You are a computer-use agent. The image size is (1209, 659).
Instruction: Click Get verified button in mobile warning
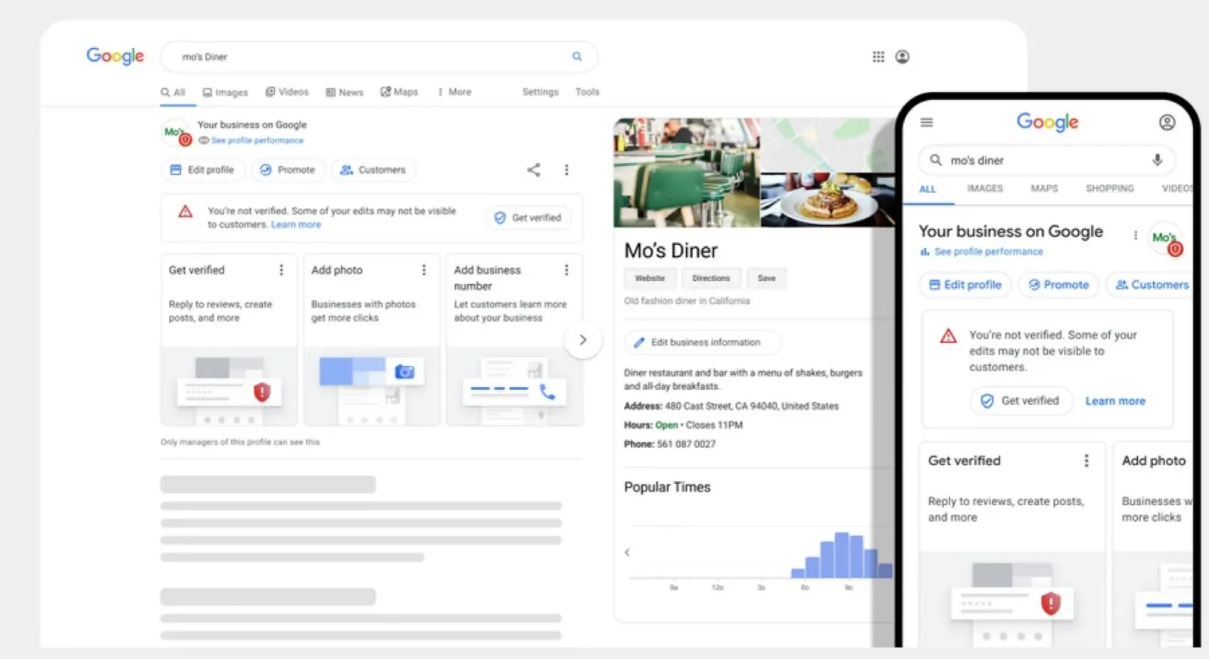(x=1021, y=401)
